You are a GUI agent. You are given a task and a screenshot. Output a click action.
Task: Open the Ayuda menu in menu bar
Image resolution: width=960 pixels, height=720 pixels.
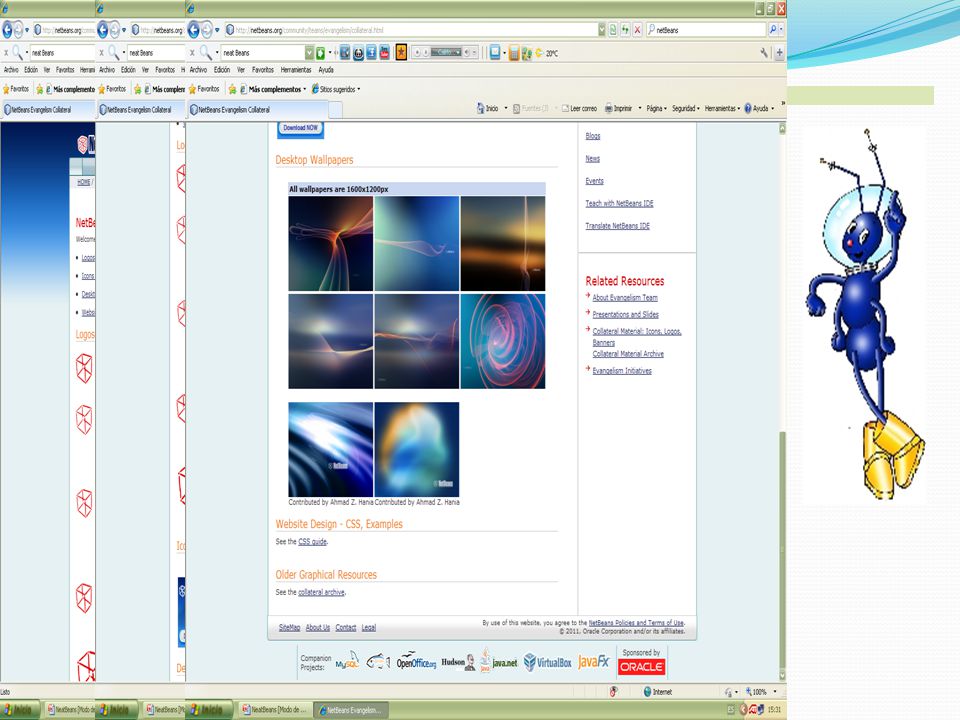click(326, 70)
